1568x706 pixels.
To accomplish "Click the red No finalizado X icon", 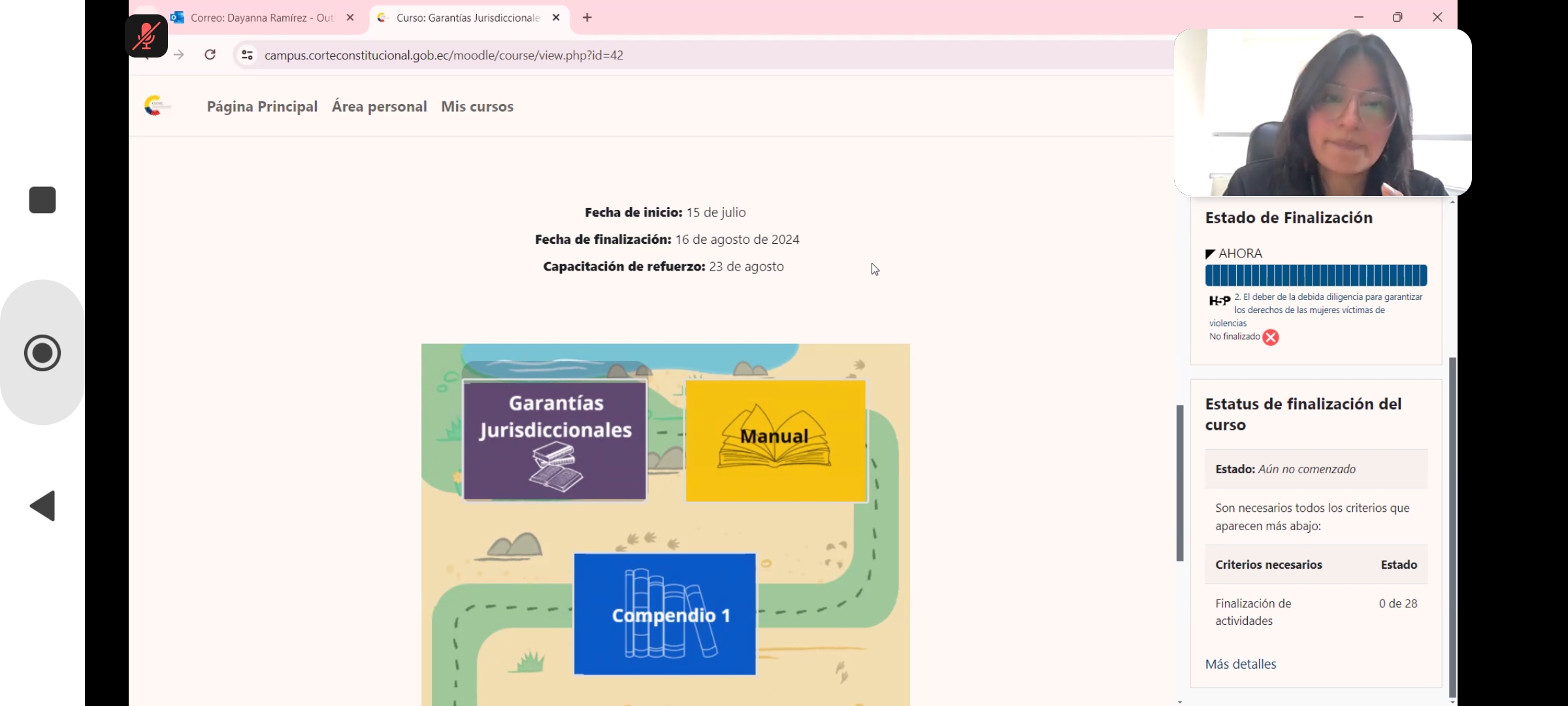I will tap(1270, 337).
